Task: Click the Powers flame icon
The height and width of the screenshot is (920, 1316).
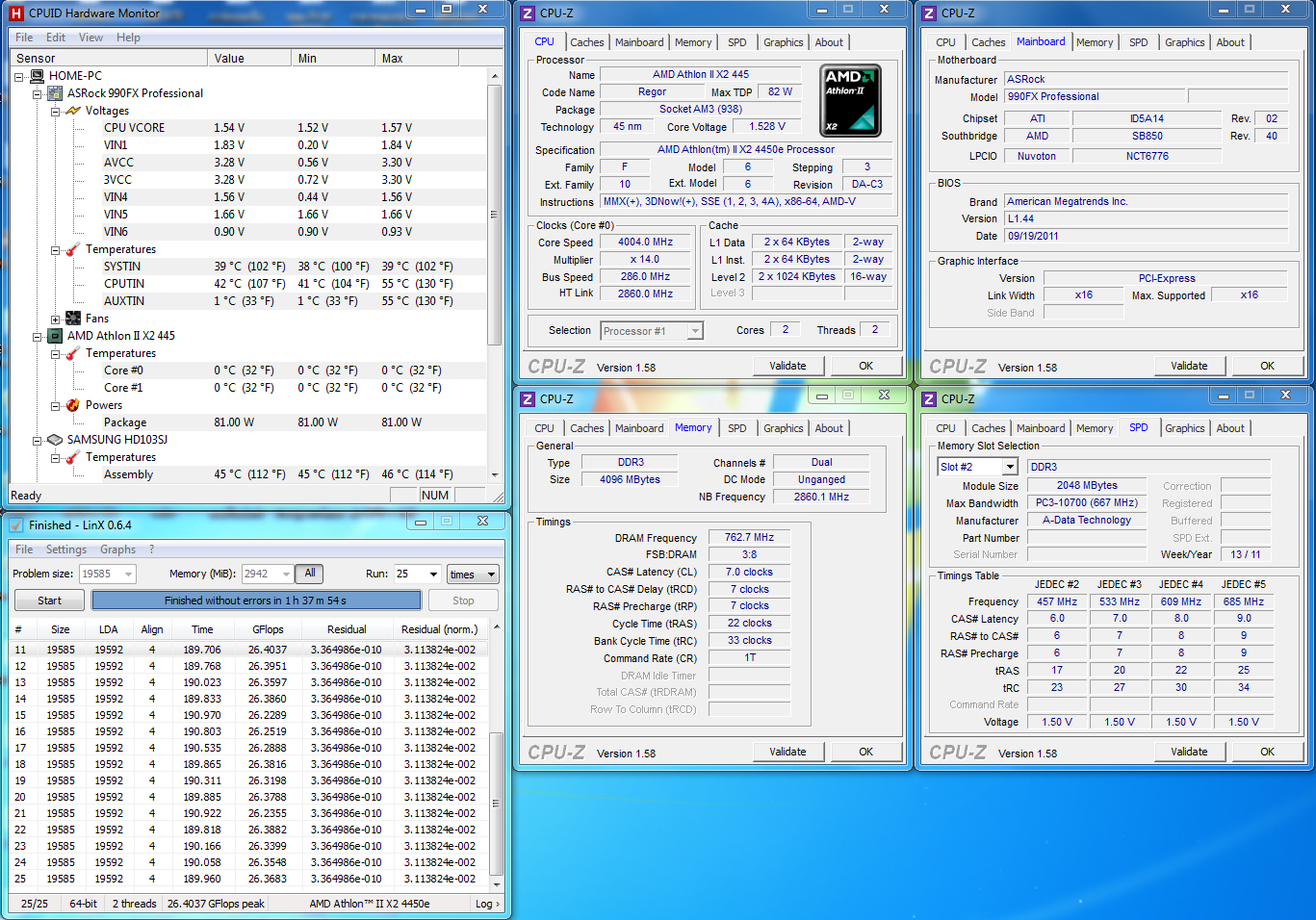Action: pyautogui.click(x=73, y=405)
